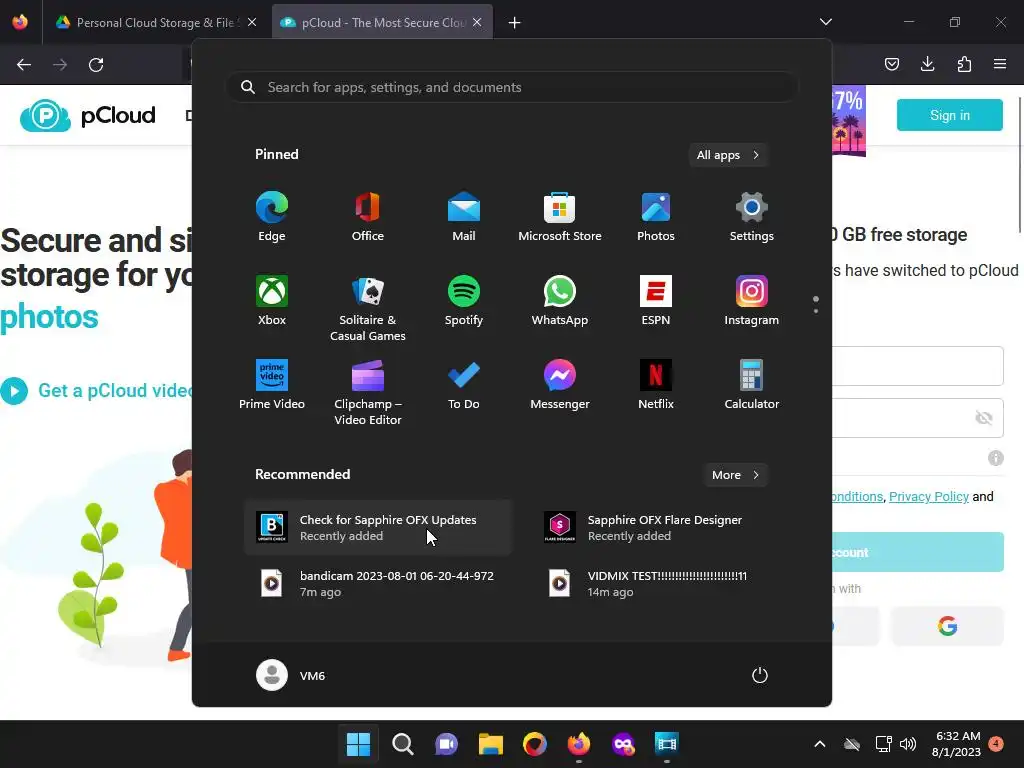Open Edge from the pinned apps
The height and width of the screenshot is (768, 1024).
[x=272, y=217]
